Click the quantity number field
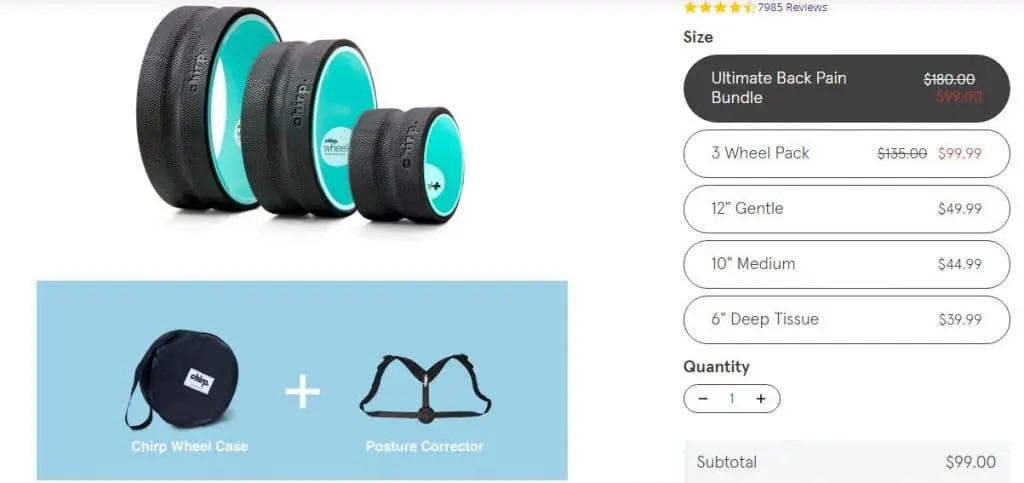The height and width of the screenshot is (483, 1024). pyautogui.click(x=732, y=399)
